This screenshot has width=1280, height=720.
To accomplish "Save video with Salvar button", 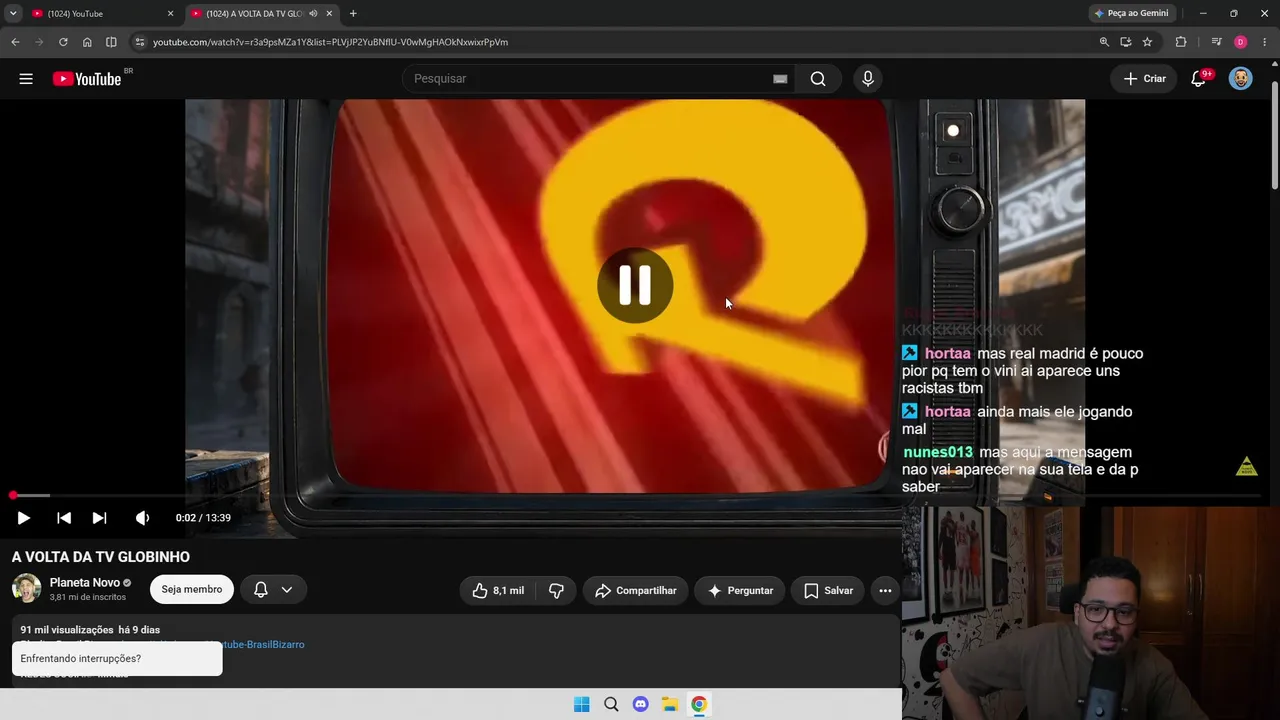I will pos(828,591).
